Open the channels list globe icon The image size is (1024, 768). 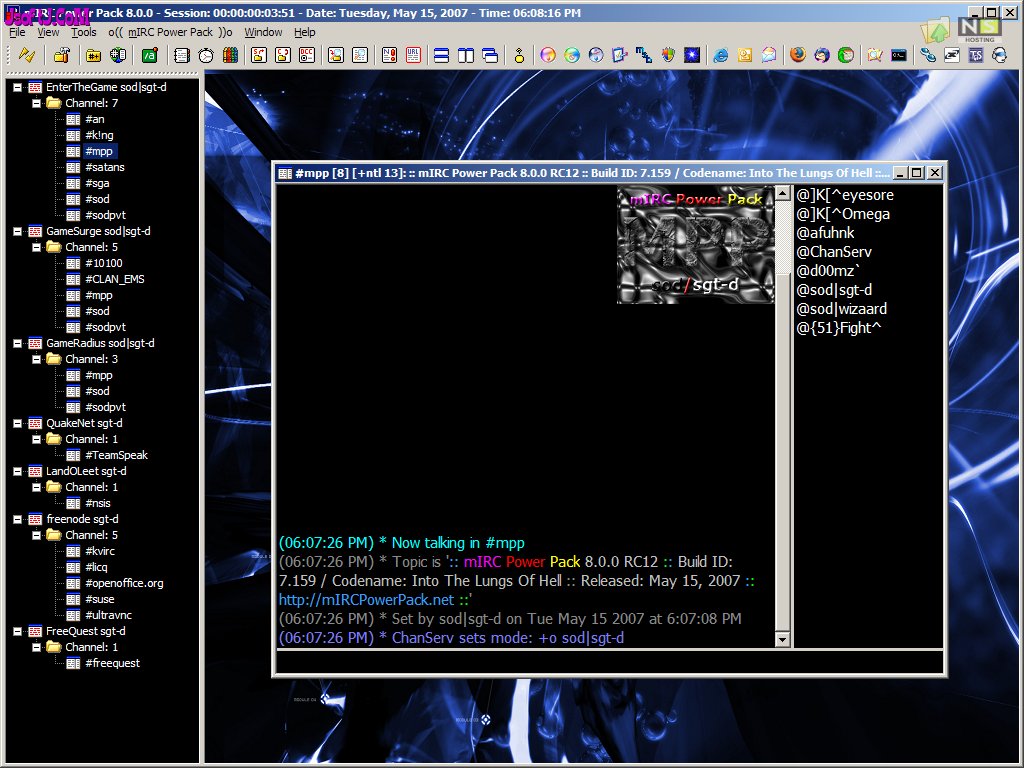(118, 56)
